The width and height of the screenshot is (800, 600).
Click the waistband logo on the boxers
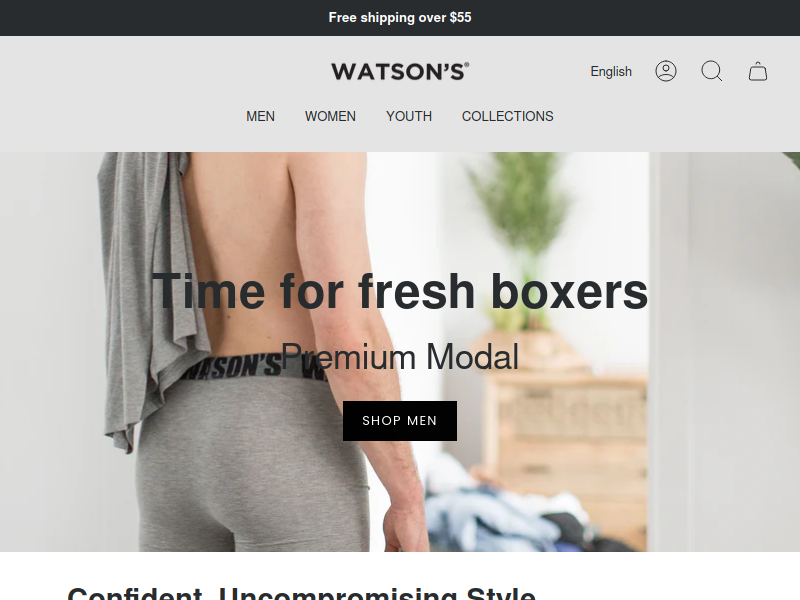tap(231, 367)
